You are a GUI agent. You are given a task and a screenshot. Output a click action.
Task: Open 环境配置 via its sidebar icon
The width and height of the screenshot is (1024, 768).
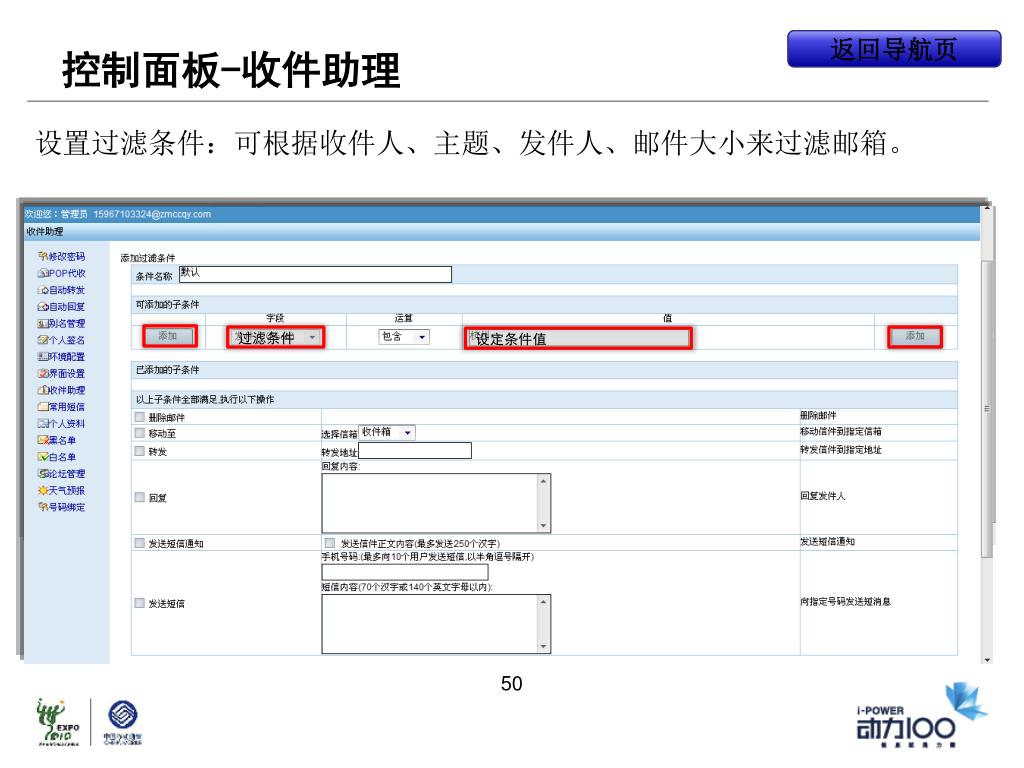43,357
